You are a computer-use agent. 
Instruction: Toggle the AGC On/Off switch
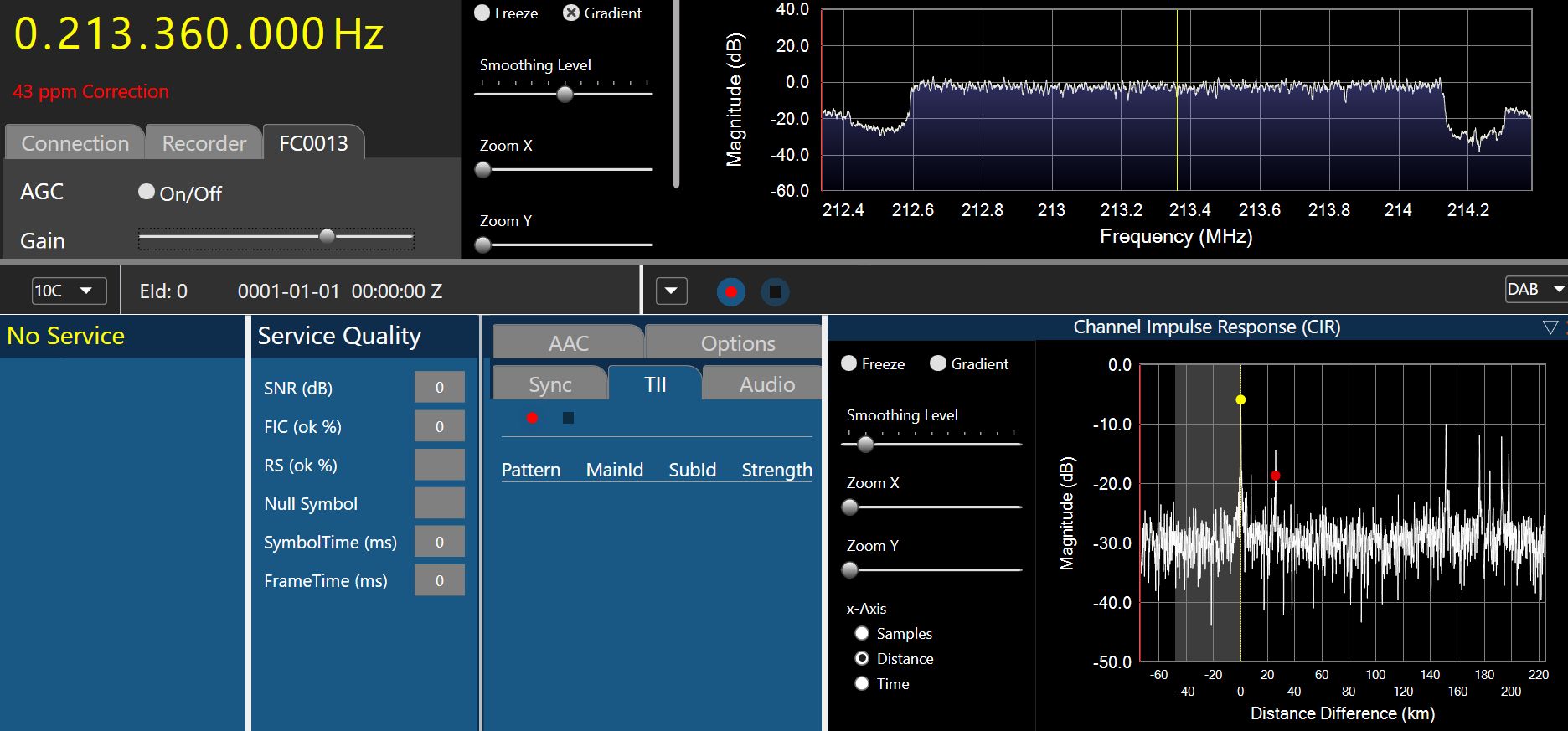pos(147,193)
